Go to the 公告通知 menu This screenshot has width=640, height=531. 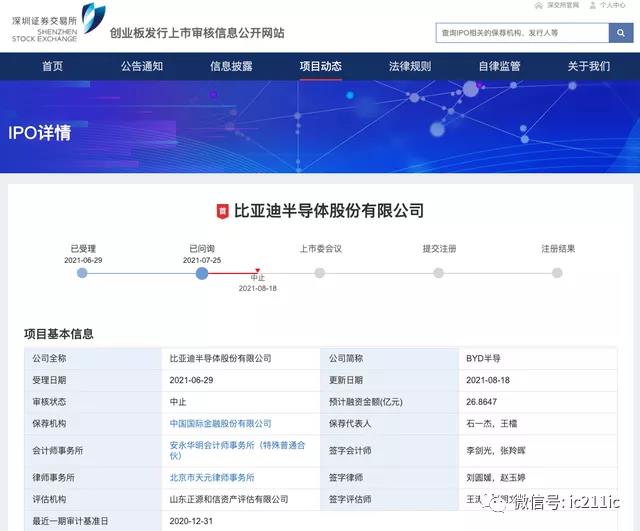pyautogui.click(x=141, y=67)
